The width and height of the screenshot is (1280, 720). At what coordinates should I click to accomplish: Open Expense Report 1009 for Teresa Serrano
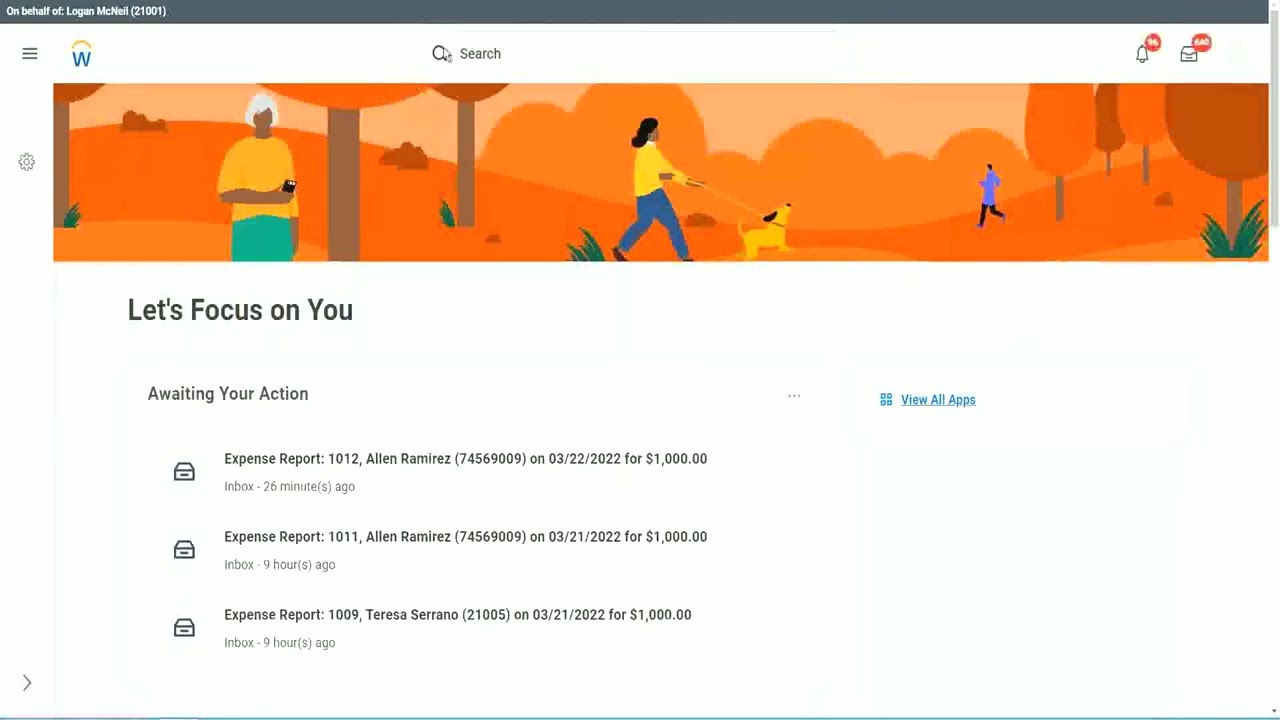(457, 615)
